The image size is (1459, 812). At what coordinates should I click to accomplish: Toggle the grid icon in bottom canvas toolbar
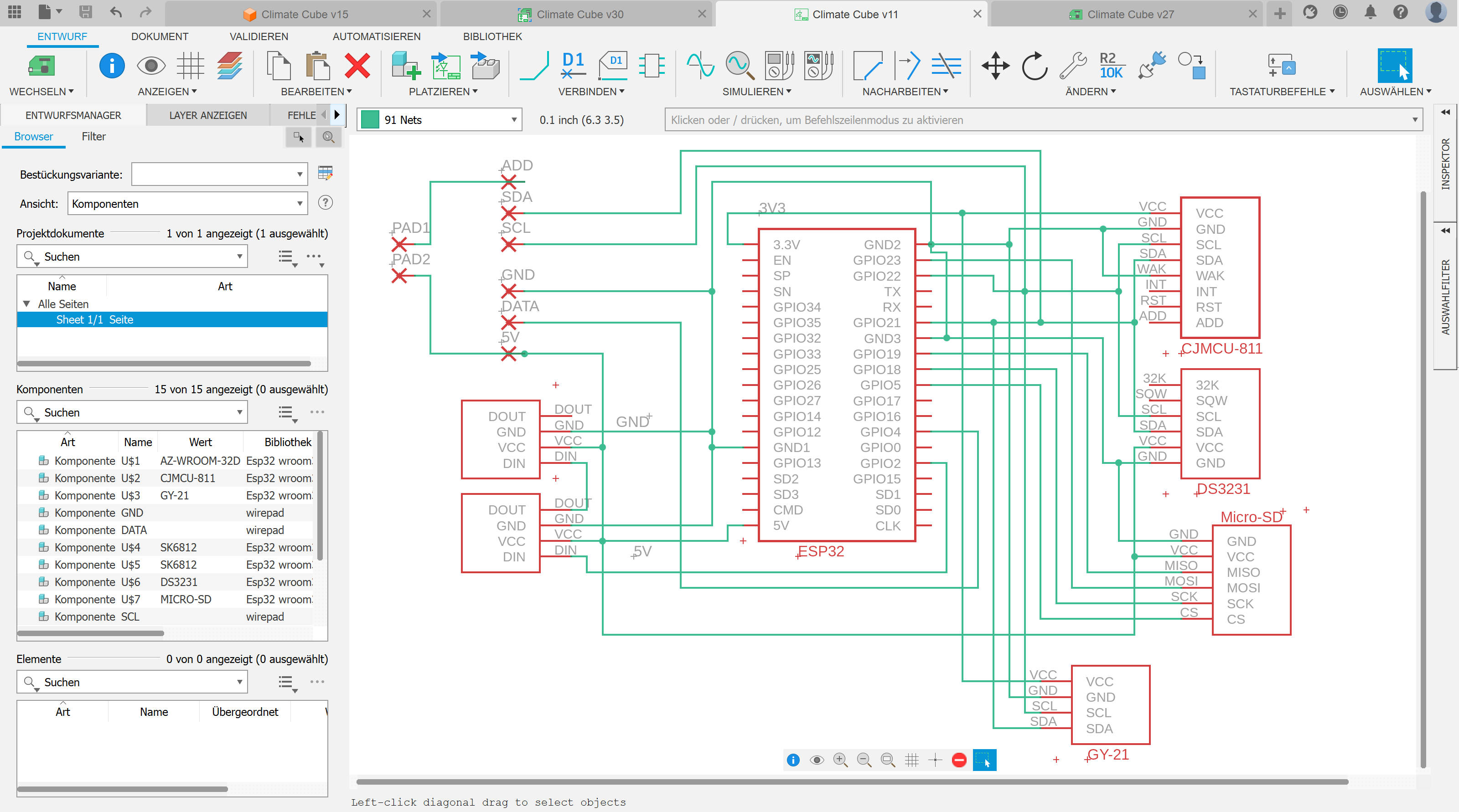click(911, 760)
